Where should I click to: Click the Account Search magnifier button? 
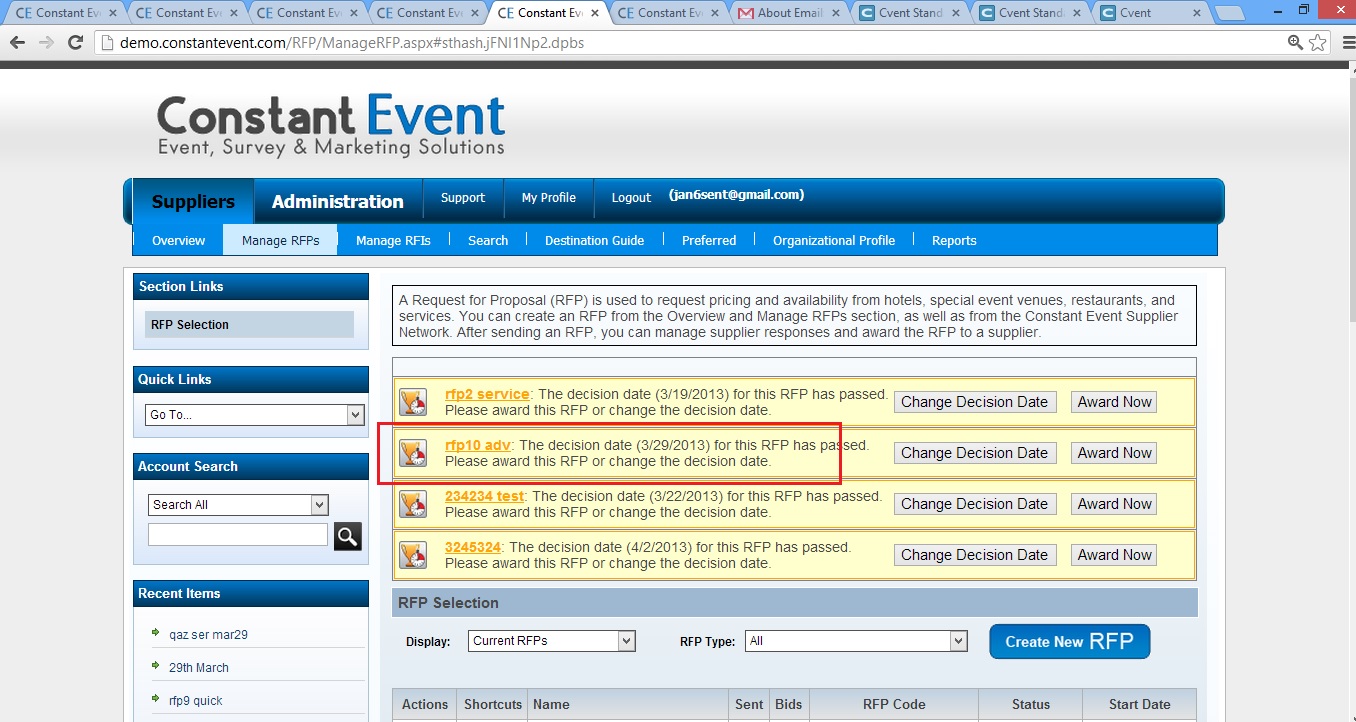[x=347, y=536]
